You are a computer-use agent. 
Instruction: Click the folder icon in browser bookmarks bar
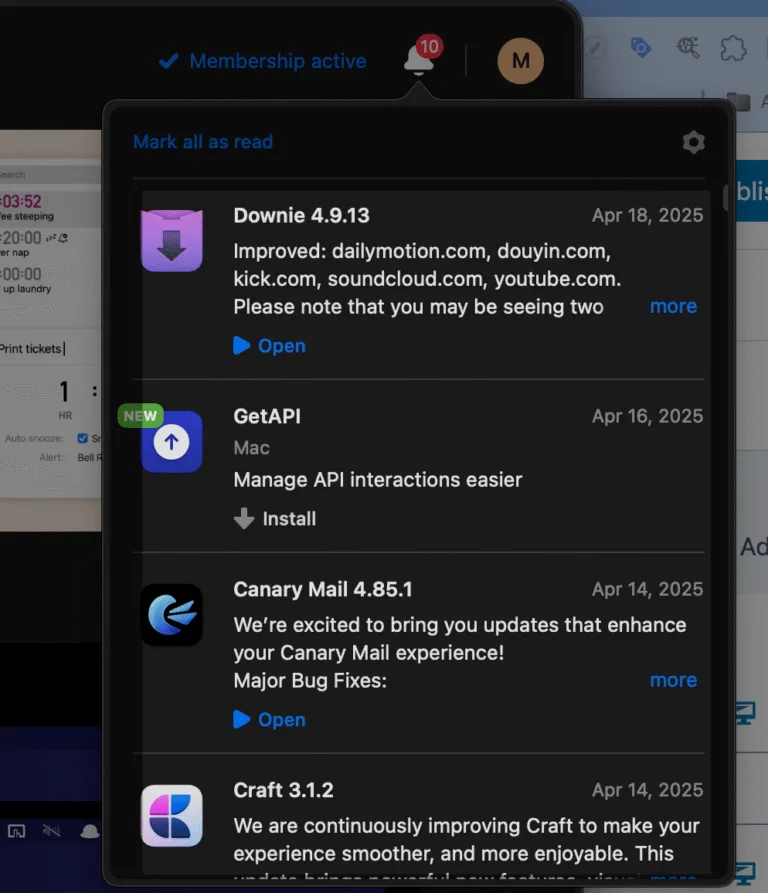(x=738, y=102)
